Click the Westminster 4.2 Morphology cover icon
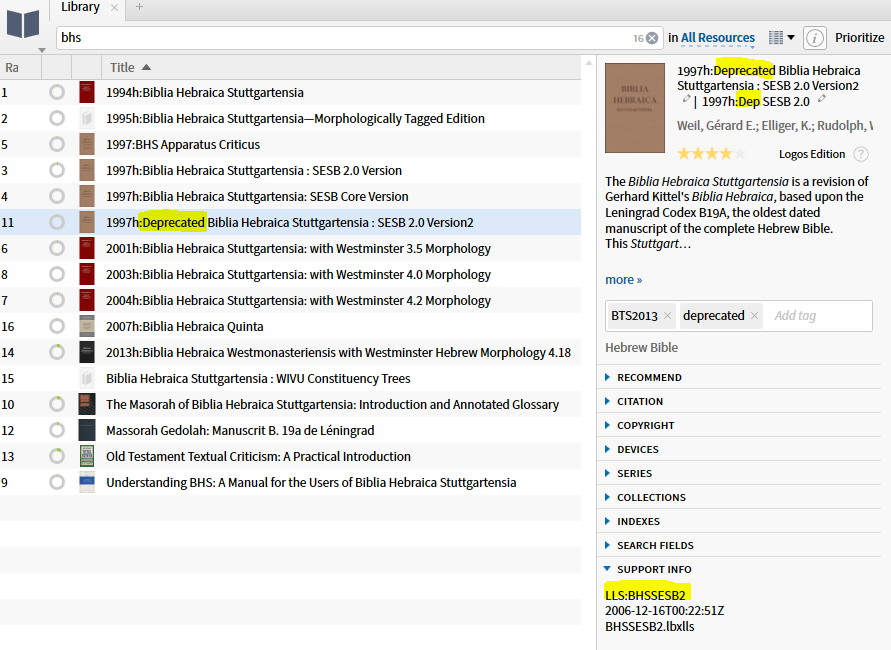This screenshot has height=650, width=891. pyautogui.click(x=87, y=300)
